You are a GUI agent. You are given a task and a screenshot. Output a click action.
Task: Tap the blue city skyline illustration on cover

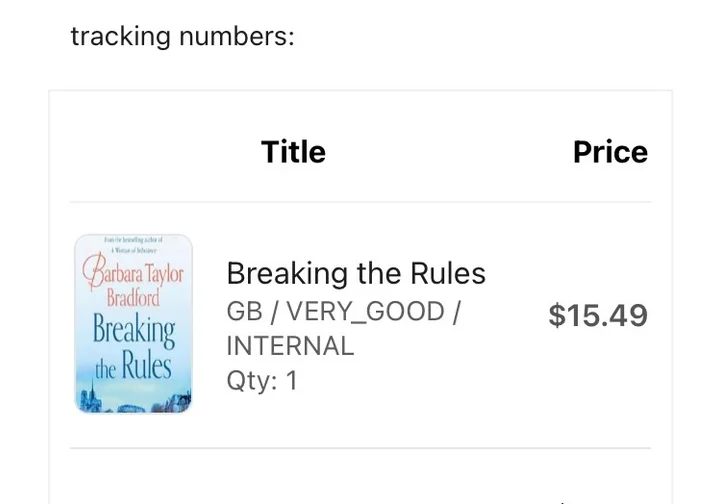tap(133, 401)
